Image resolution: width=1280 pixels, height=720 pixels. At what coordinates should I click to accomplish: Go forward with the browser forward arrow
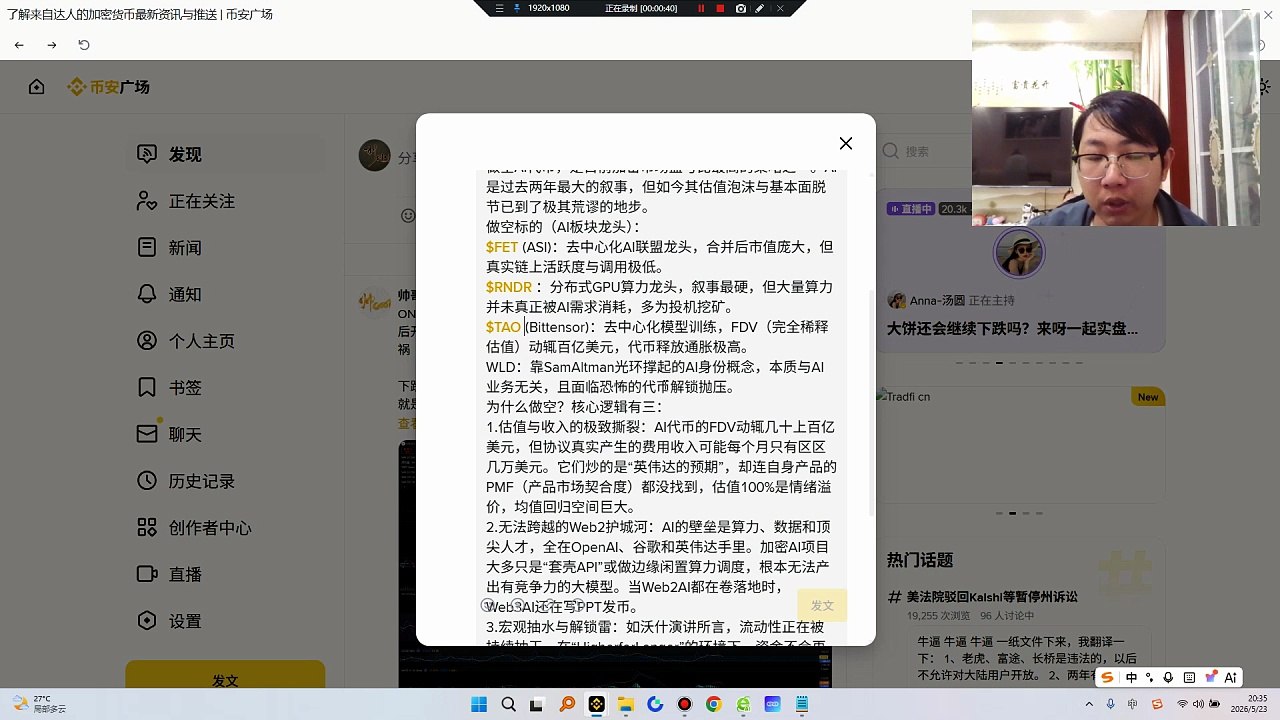[52, 45]
